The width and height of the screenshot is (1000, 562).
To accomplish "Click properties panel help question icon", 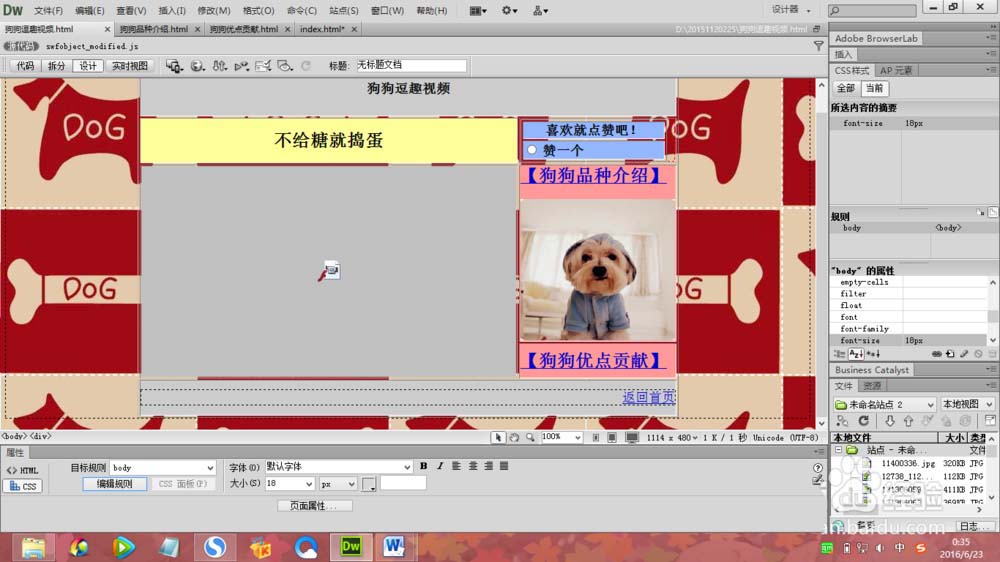I will pyautogui.click(x=818, y=468).
